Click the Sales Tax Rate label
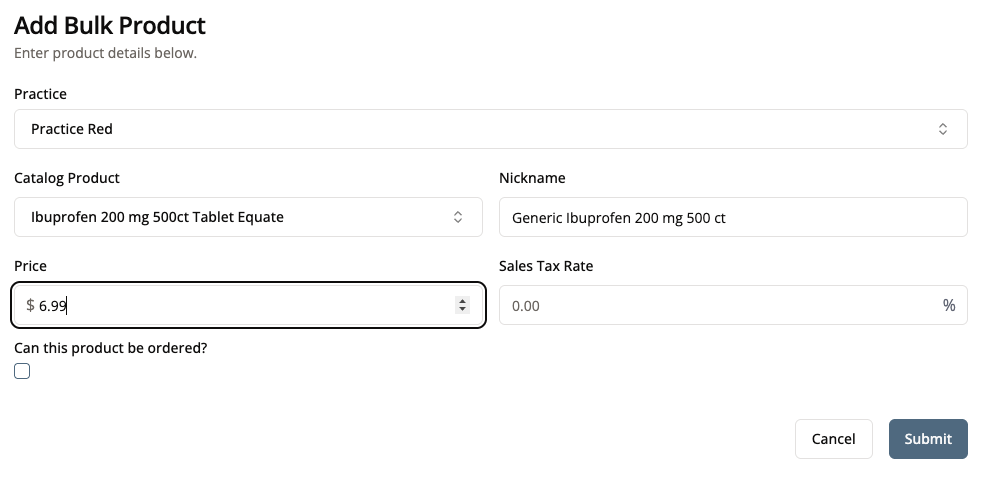Viewport: 983px width, 477px height. coord(546,266)
